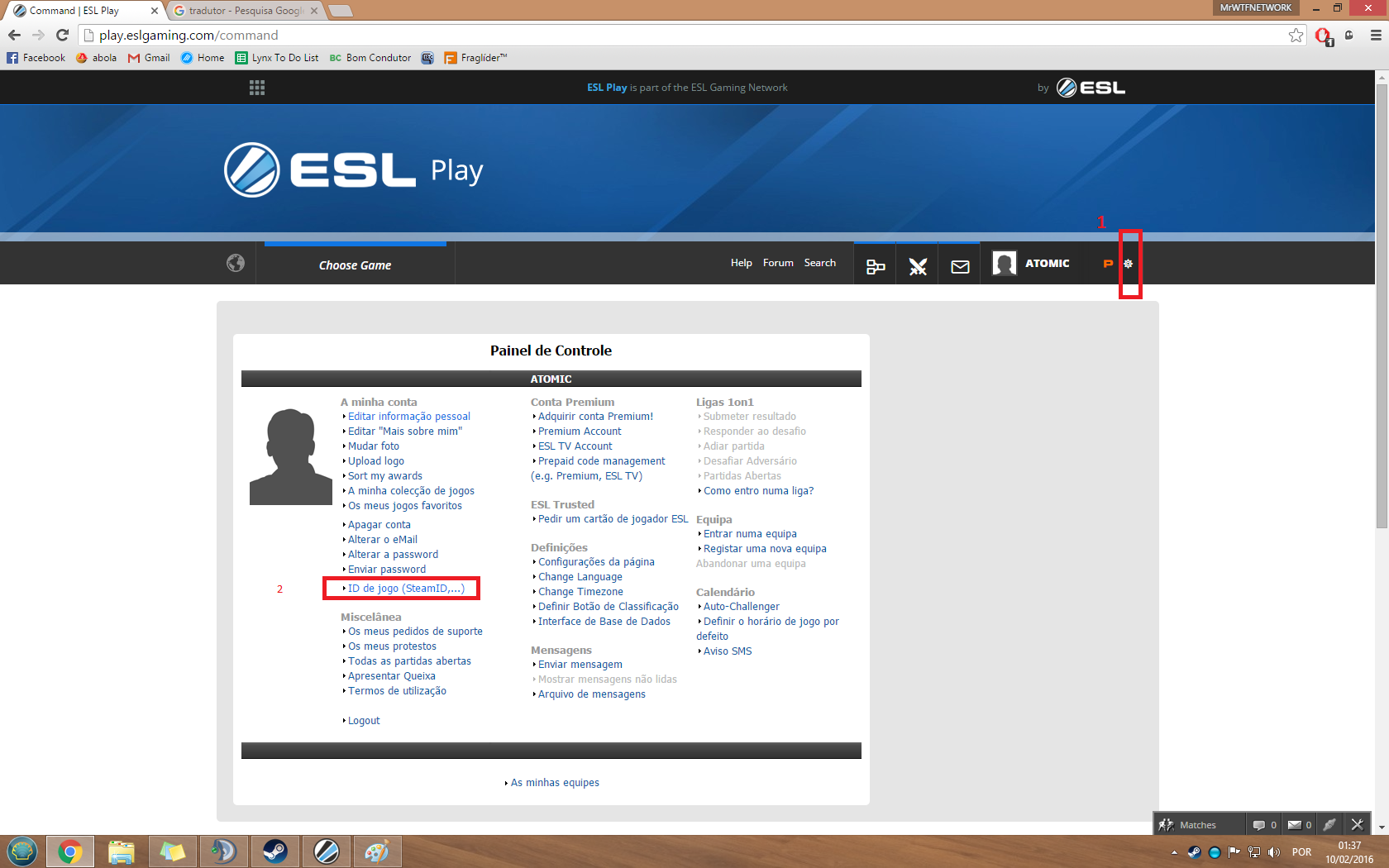Image resolution: width=1389 pixels, height=868 pixels.
Task: Open abola bookmark
Action: click(x=96, y=58)
